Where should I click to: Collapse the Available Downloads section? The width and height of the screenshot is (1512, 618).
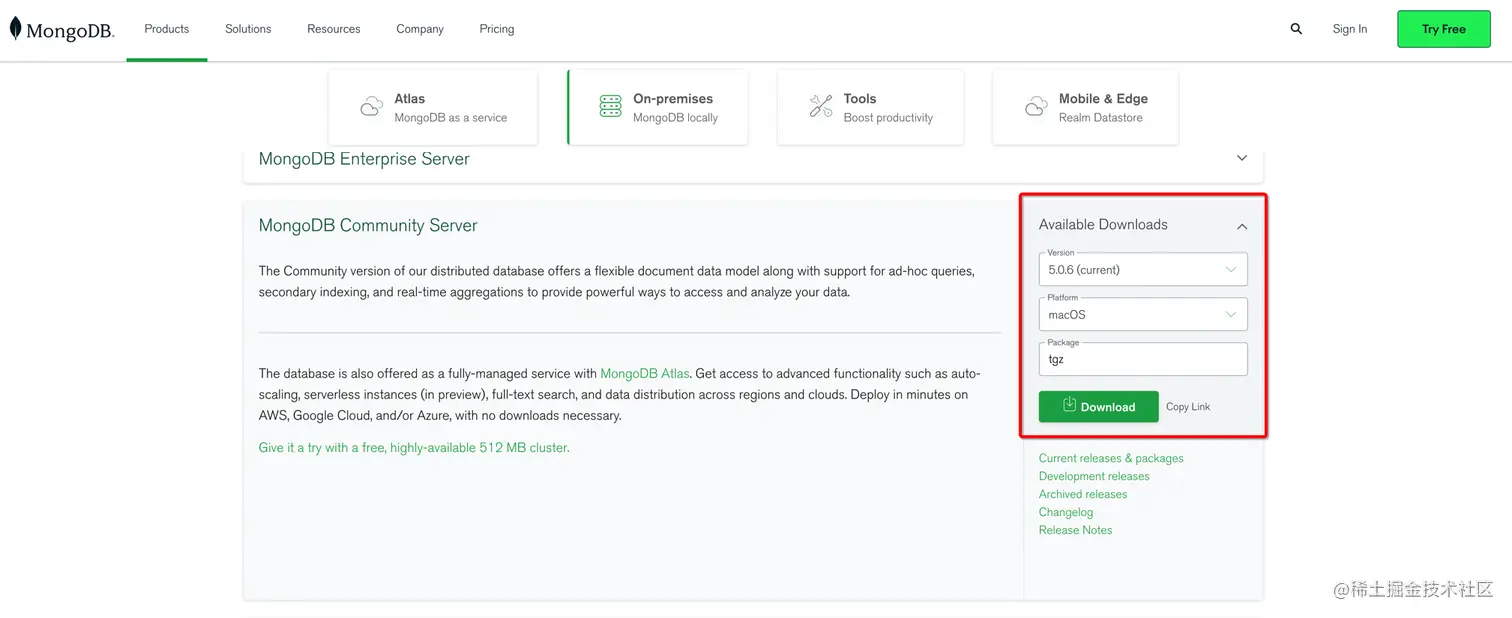(x=1242, y=226)
